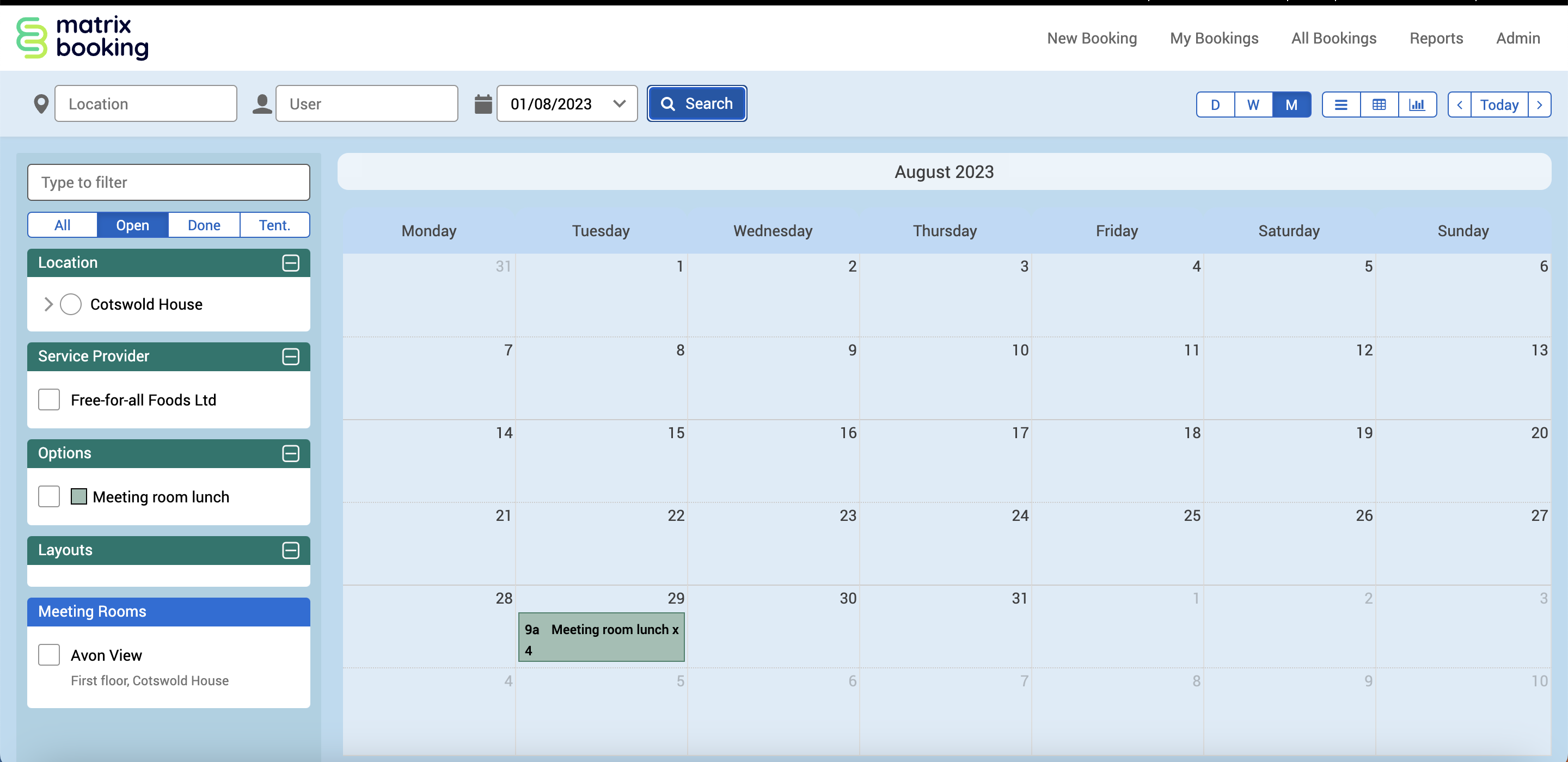Go to next month arrow

coord(1539,105)
